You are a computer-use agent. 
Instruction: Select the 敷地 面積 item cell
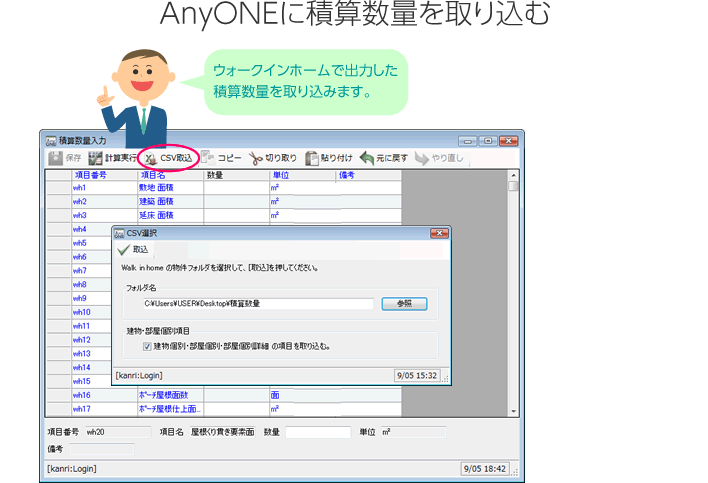click(x=170, y=188)
